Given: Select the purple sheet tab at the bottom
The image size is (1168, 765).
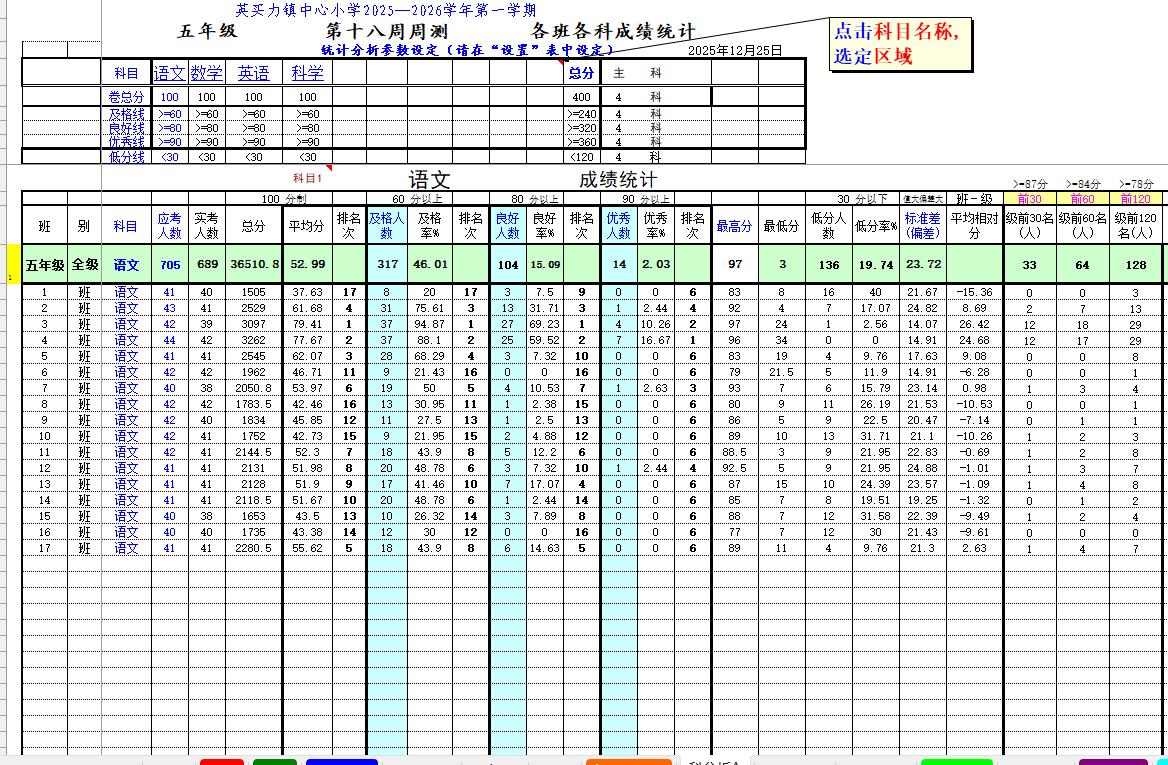Looking at the screenshot, I should click(1113, 762).
